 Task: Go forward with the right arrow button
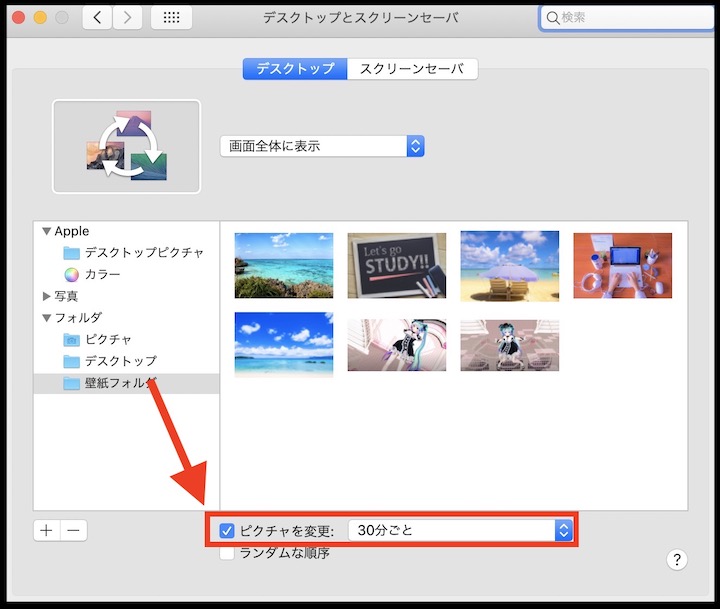127,18
